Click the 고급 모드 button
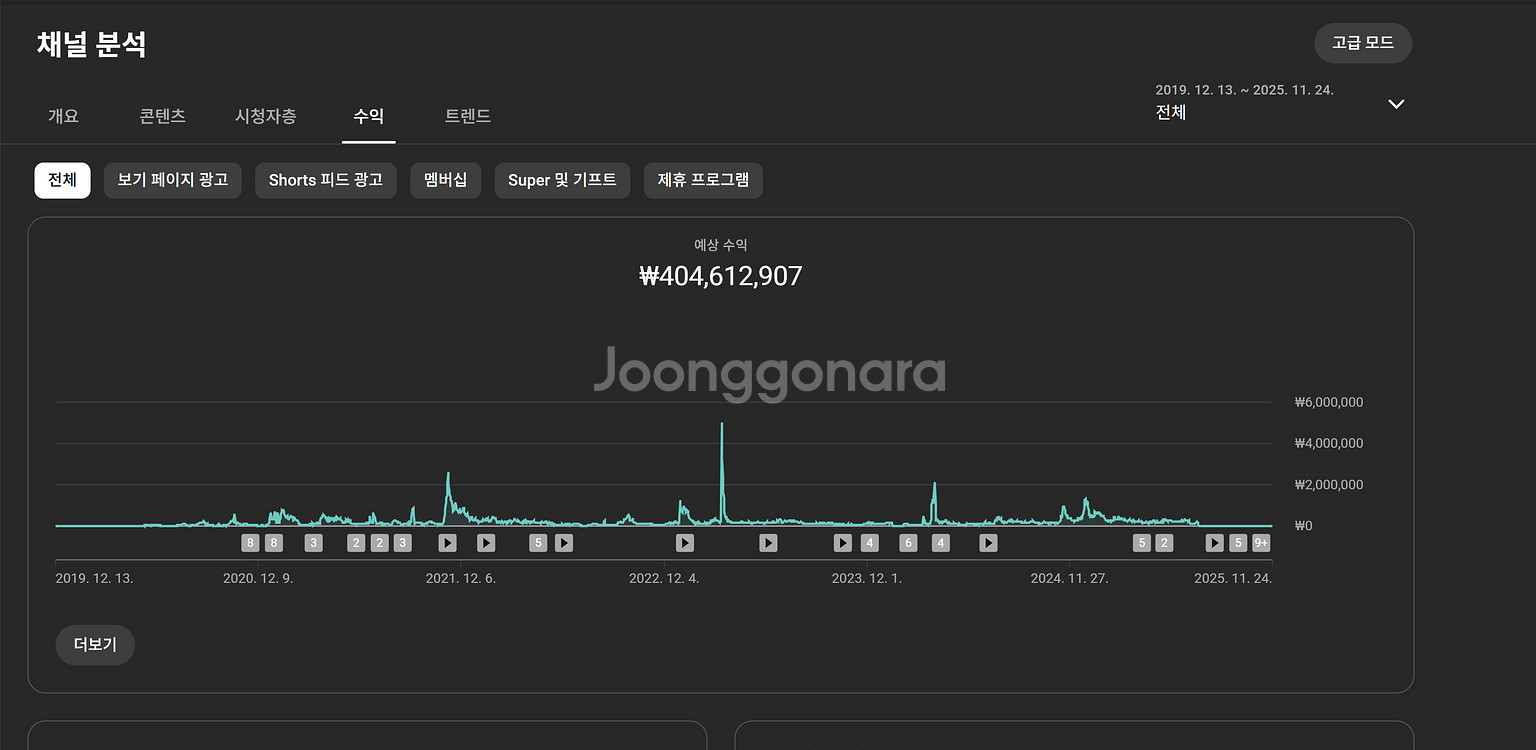The image size is (1536, 750). 1362,43
